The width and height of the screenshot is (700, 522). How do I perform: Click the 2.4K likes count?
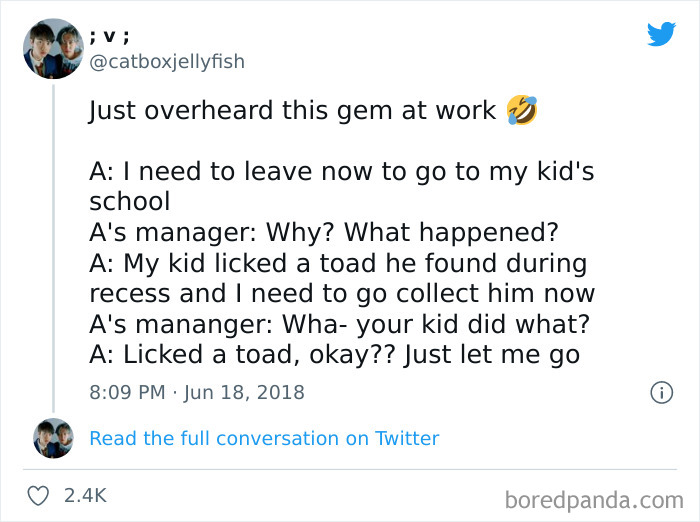(x=84, y=496)
